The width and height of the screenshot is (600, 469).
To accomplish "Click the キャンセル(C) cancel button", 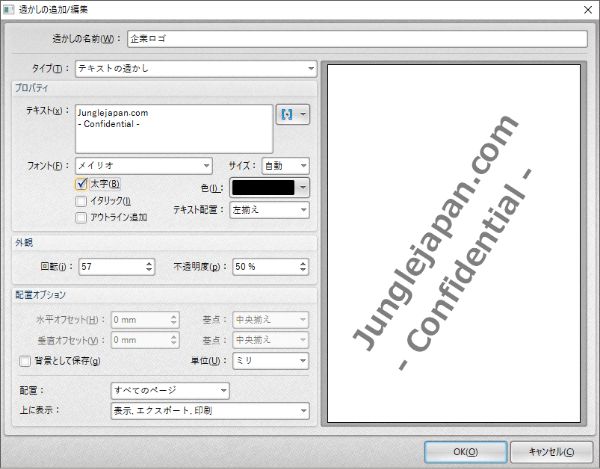I will (551, 452).
